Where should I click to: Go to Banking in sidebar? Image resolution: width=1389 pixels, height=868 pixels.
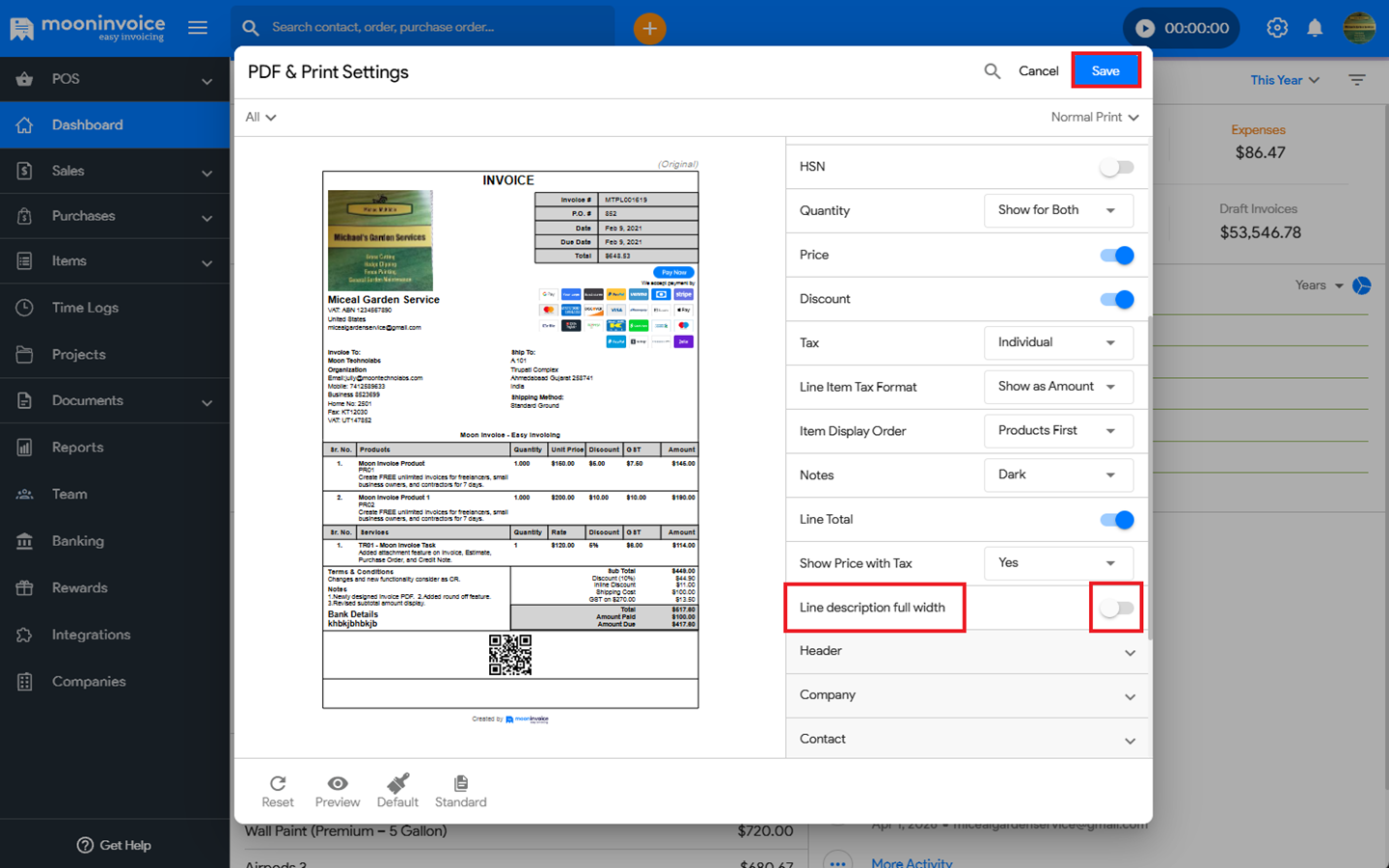coord(77,541)
